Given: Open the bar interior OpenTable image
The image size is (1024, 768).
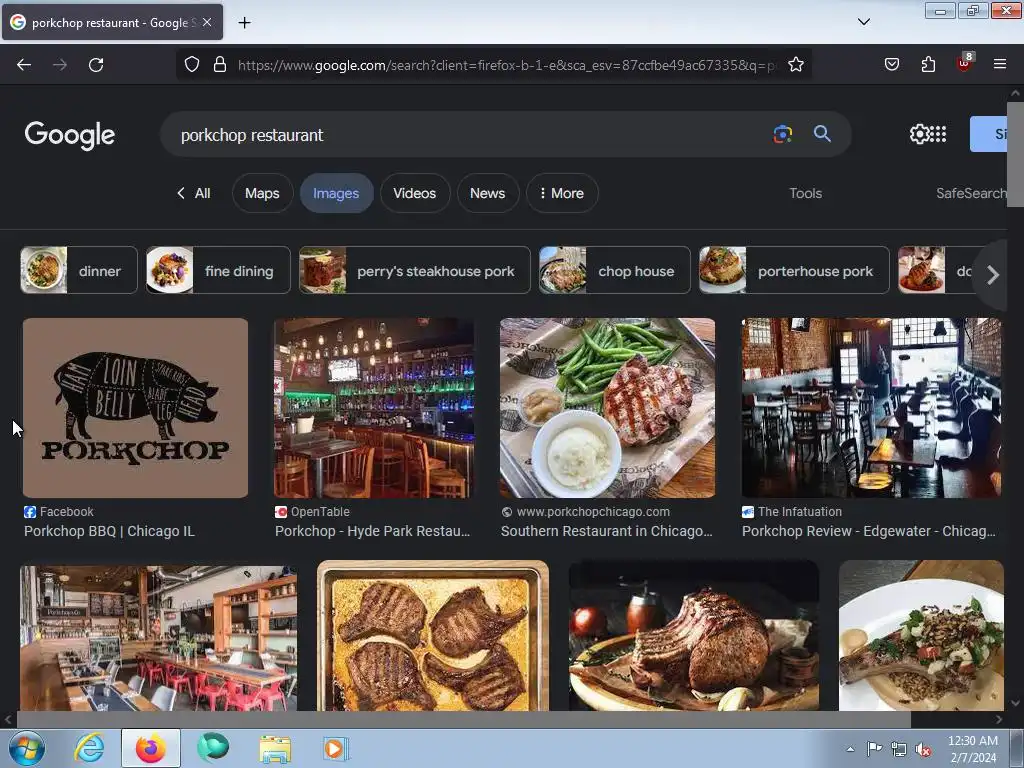Looking at the screenshot, I should tap(374, 408).
